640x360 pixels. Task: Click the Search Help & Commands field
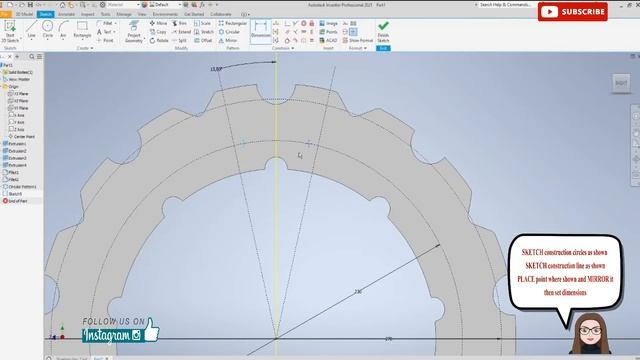click(x=506, y=4)
